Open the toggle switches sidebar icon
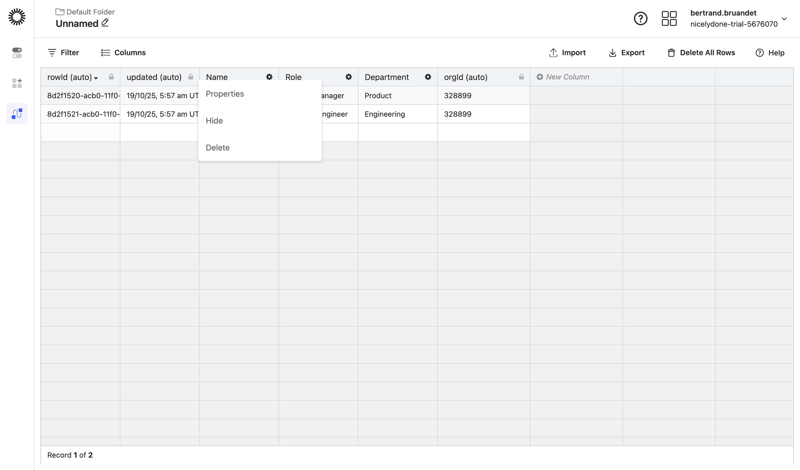This screenshot has height=470, width=800. point(17,53)
